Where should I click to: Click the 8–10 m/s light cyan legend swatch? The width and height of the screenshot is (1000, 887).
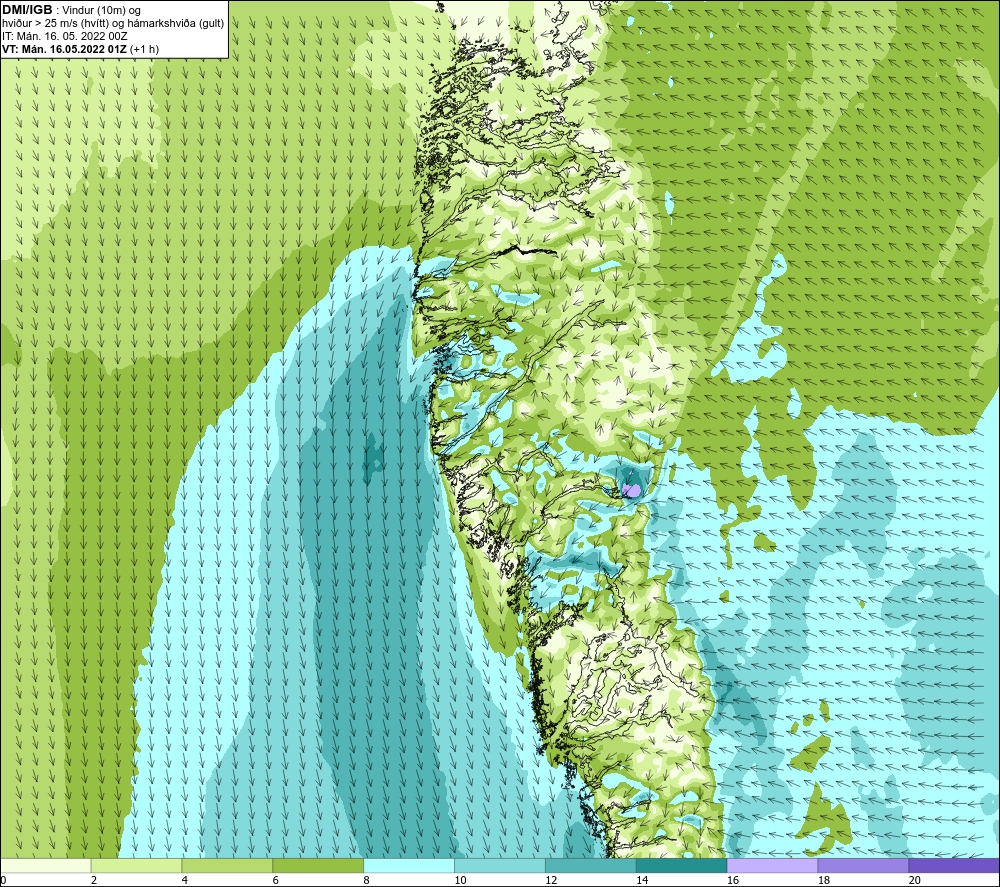point(409,866)
